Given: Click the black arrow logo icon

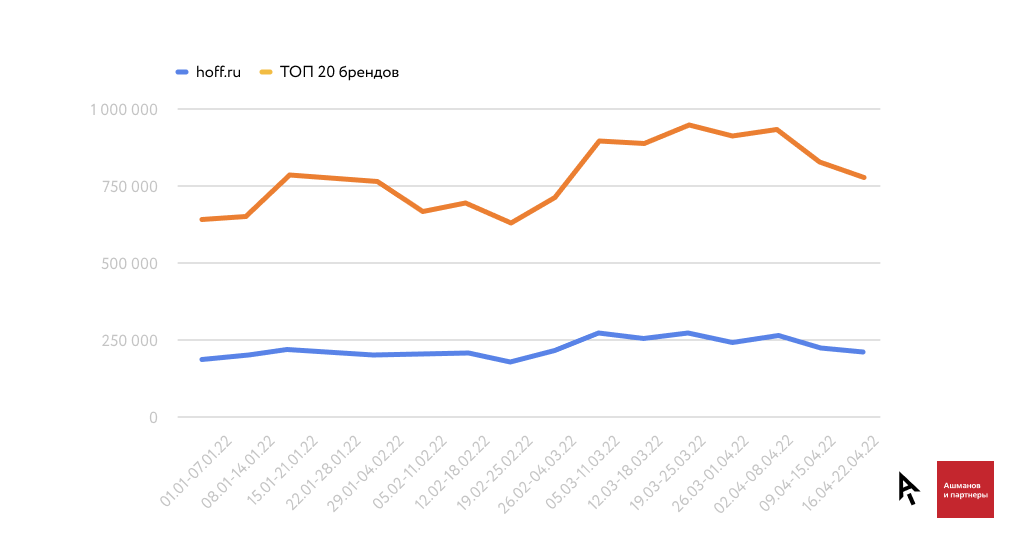Looking at the screenshot, I should pos(908,488).
